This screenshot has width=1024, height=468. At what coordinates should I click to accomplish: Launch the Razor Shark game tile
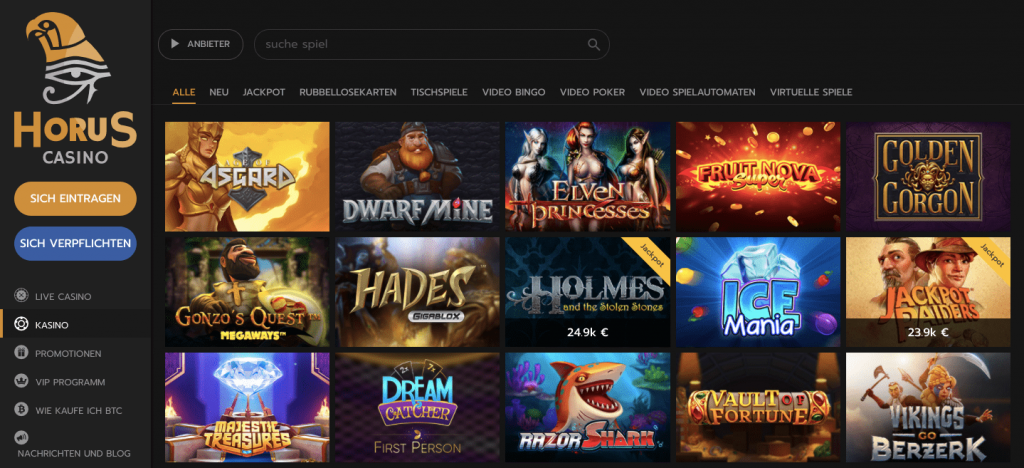[588, 407]
